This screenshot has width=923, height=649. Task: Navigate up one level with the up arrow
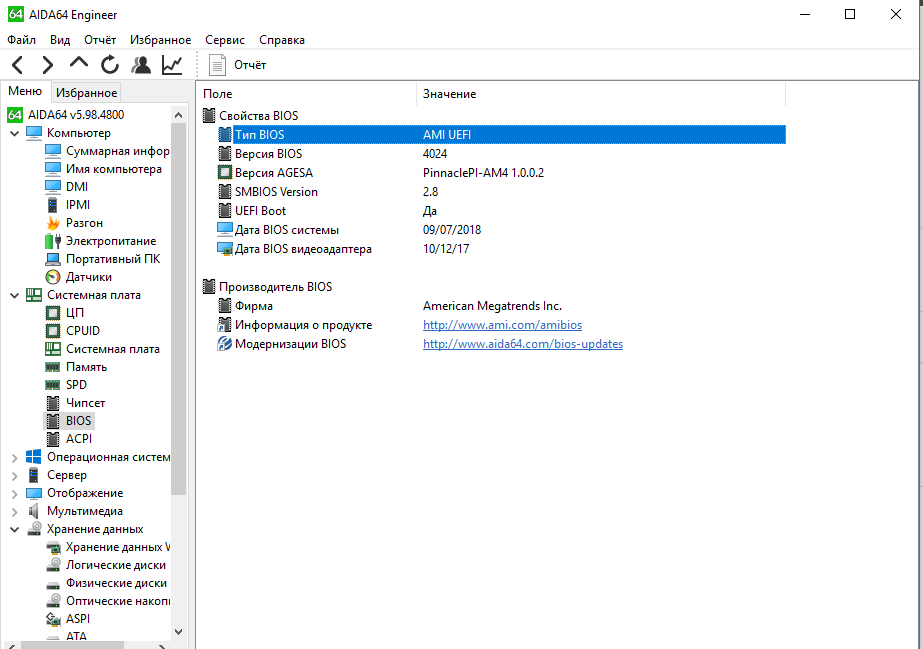(x=78, y=64)
